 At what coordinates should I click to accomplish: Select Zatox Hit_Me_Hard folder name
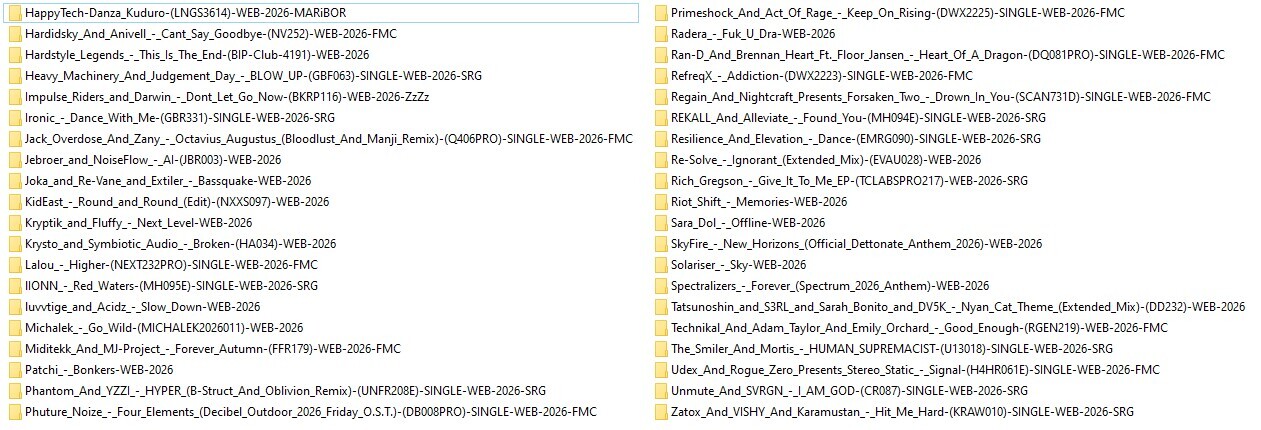tap(902, 412)
